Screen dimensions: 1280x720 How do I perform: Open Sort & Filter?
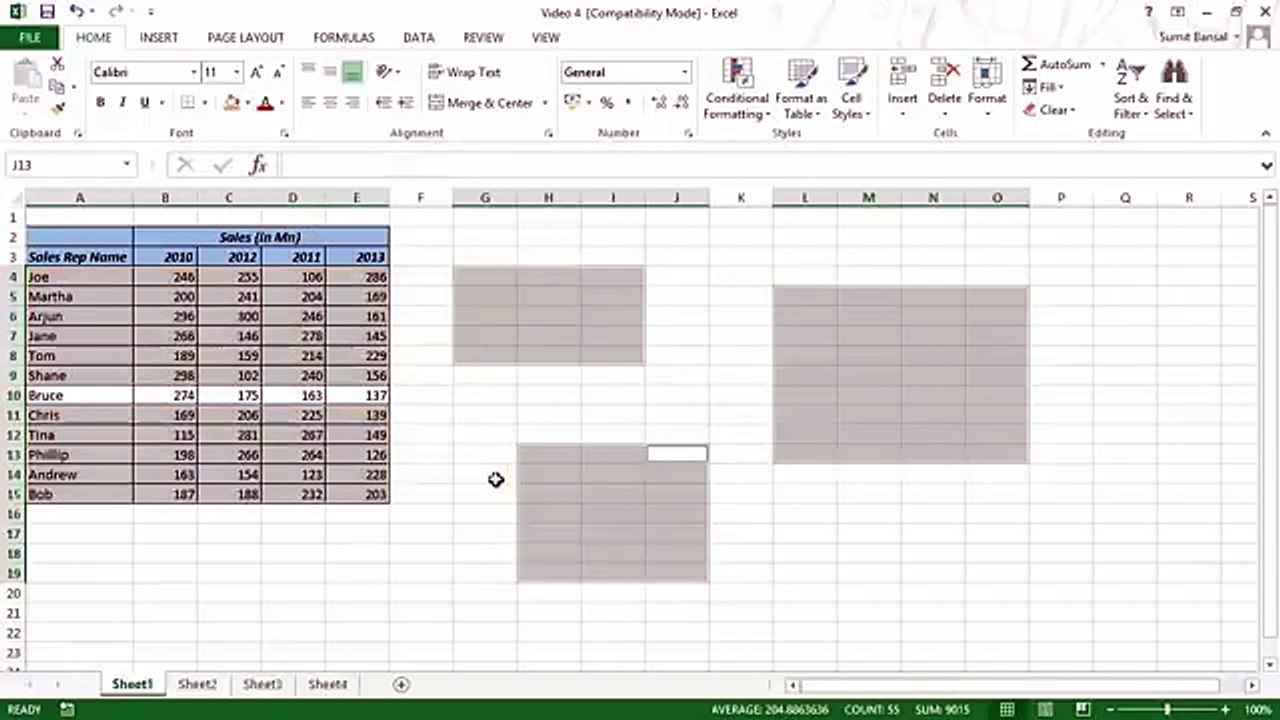coord(1130,90)
